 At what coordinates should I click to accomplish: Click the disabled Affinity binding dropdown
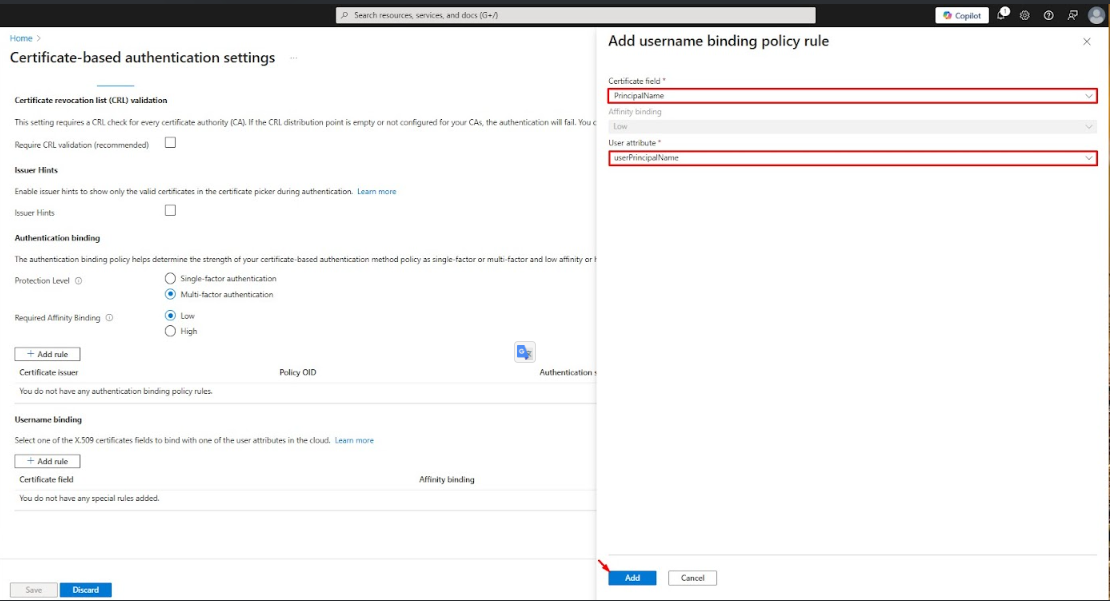coord(852,127)
